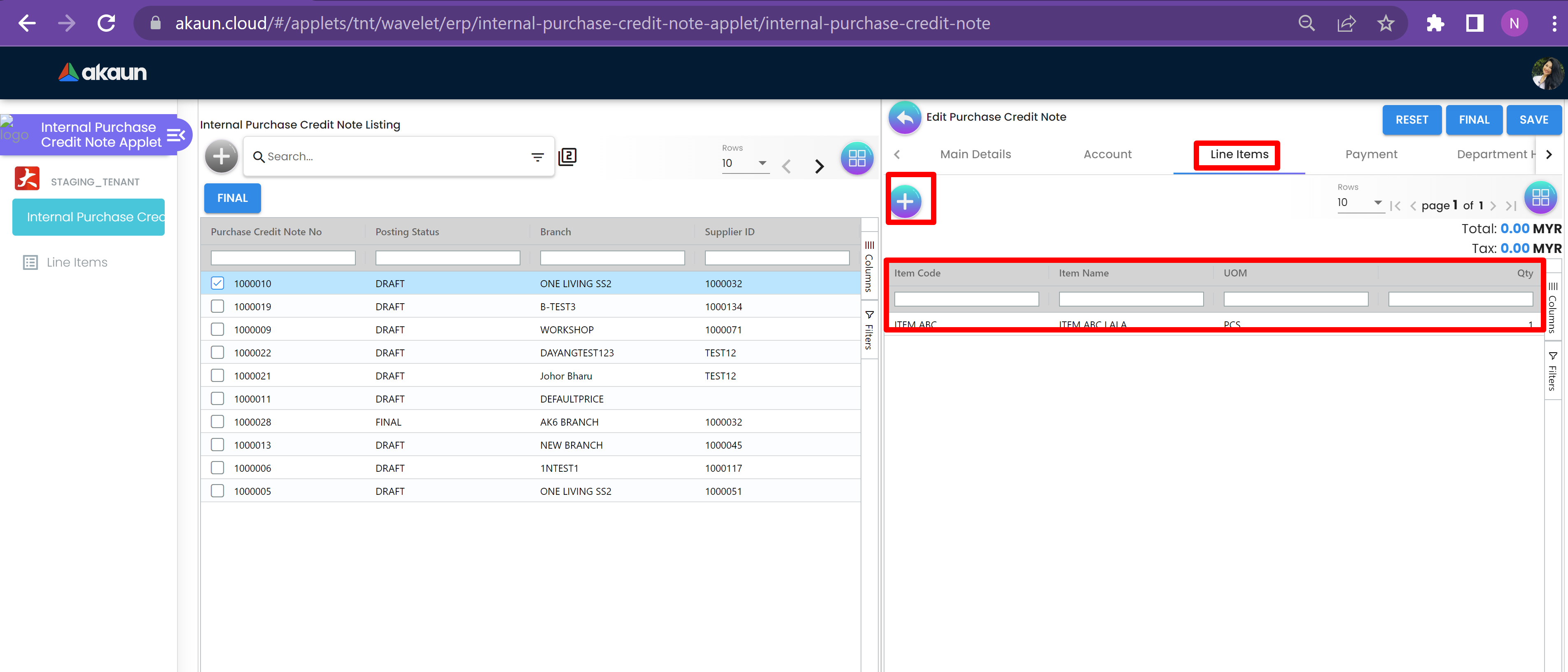Screen dimensions: 1568x672
Task: Click the add line item plus button
Action: (905, 201)
